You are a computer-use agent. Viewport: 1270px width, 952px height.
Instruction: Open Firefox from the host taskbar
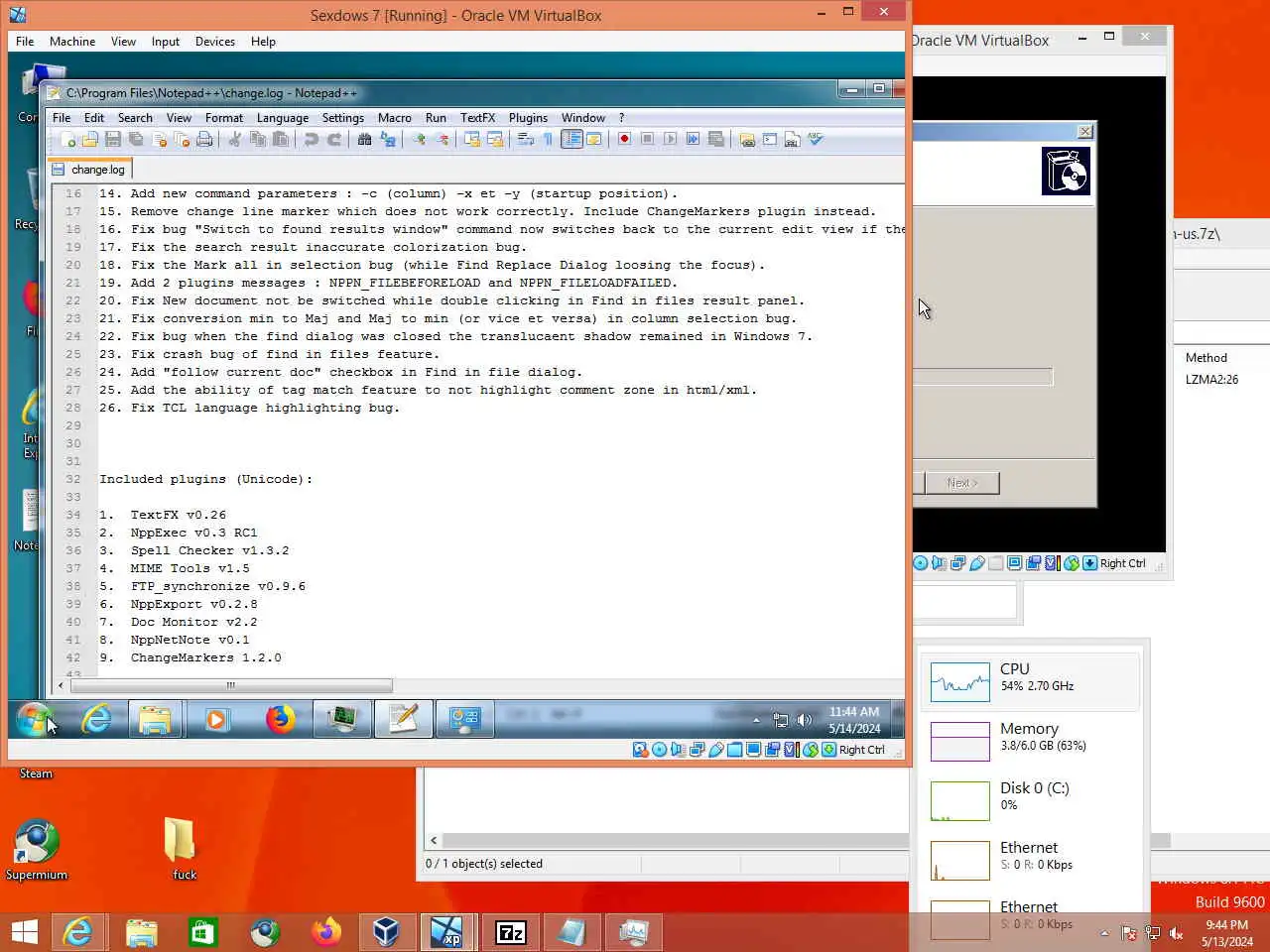325,932
